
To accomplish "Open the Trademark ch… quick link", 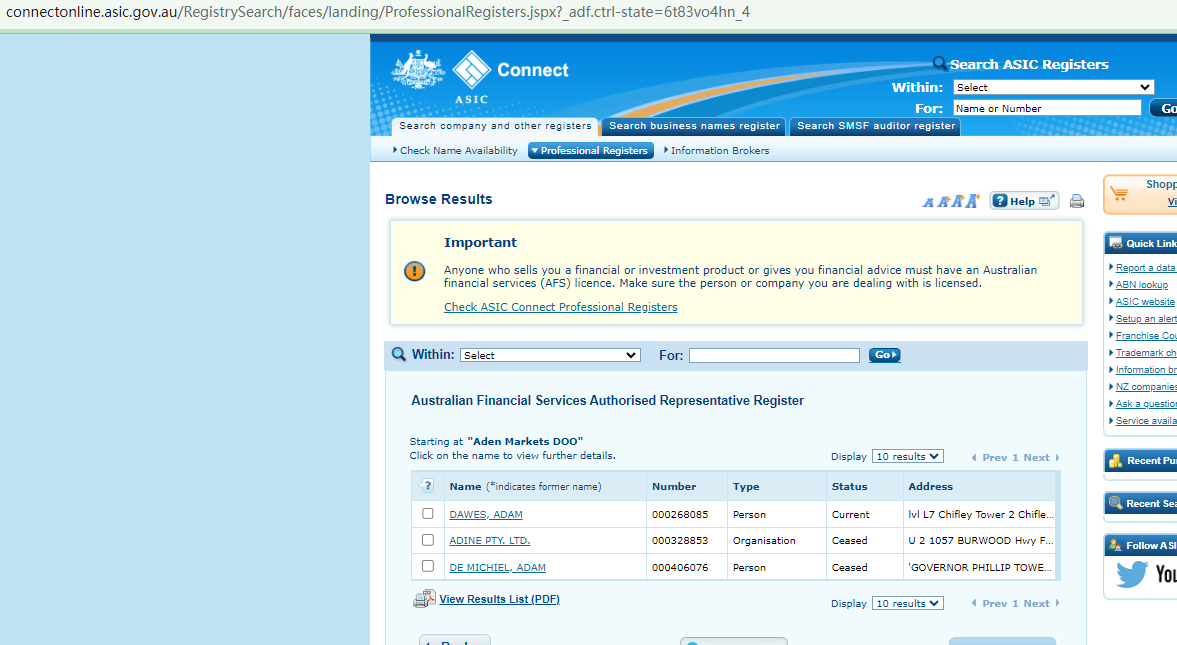I will [1145, 353].
